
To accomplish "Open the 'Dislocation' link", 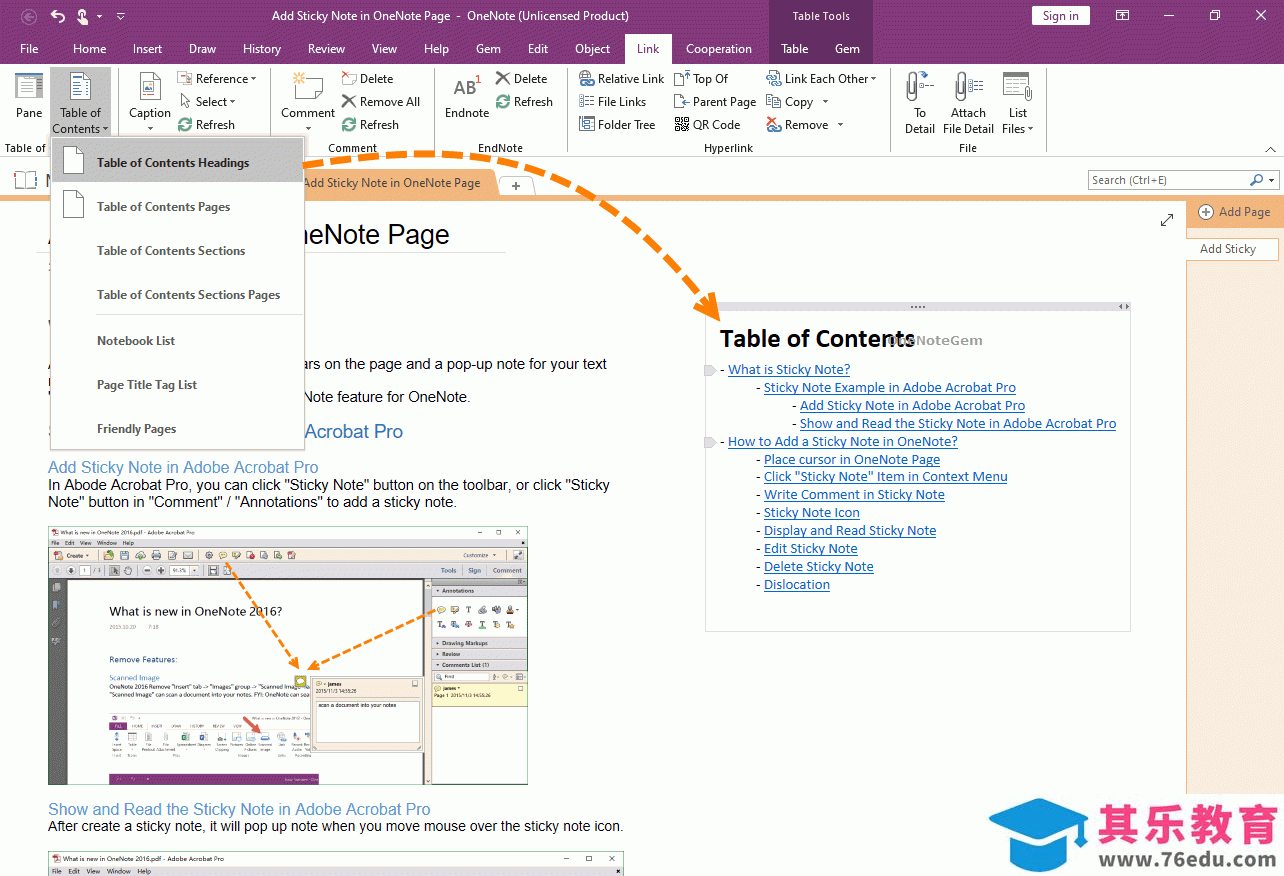I will click(x=797, y=585).
